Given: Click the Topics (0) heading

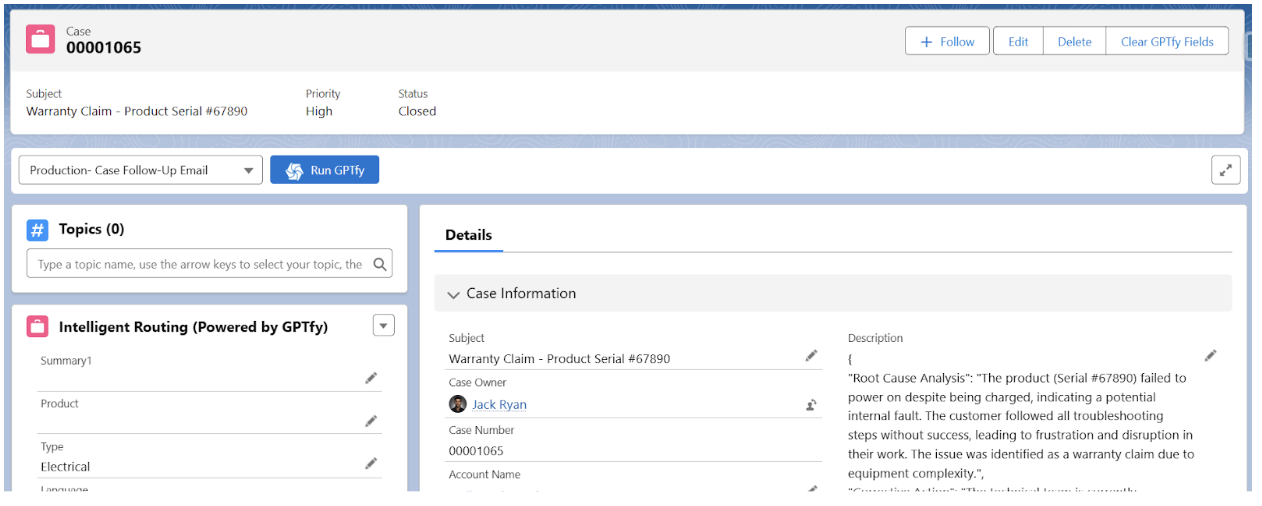Looking at the screenshot, I should (91, 229).
